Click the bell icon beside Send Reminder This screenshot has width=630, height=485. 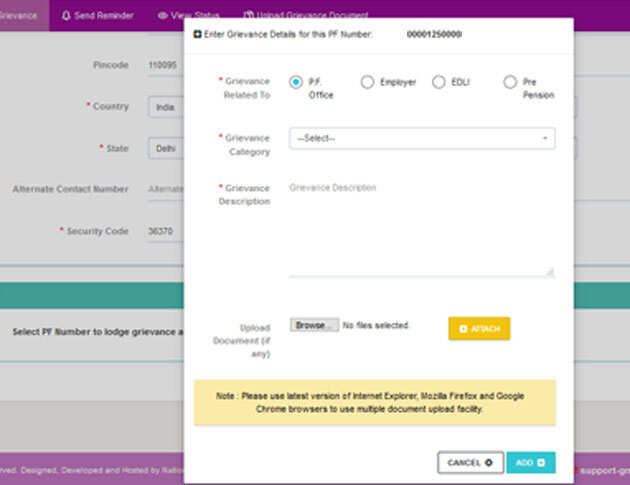click(x=66, y=16)
